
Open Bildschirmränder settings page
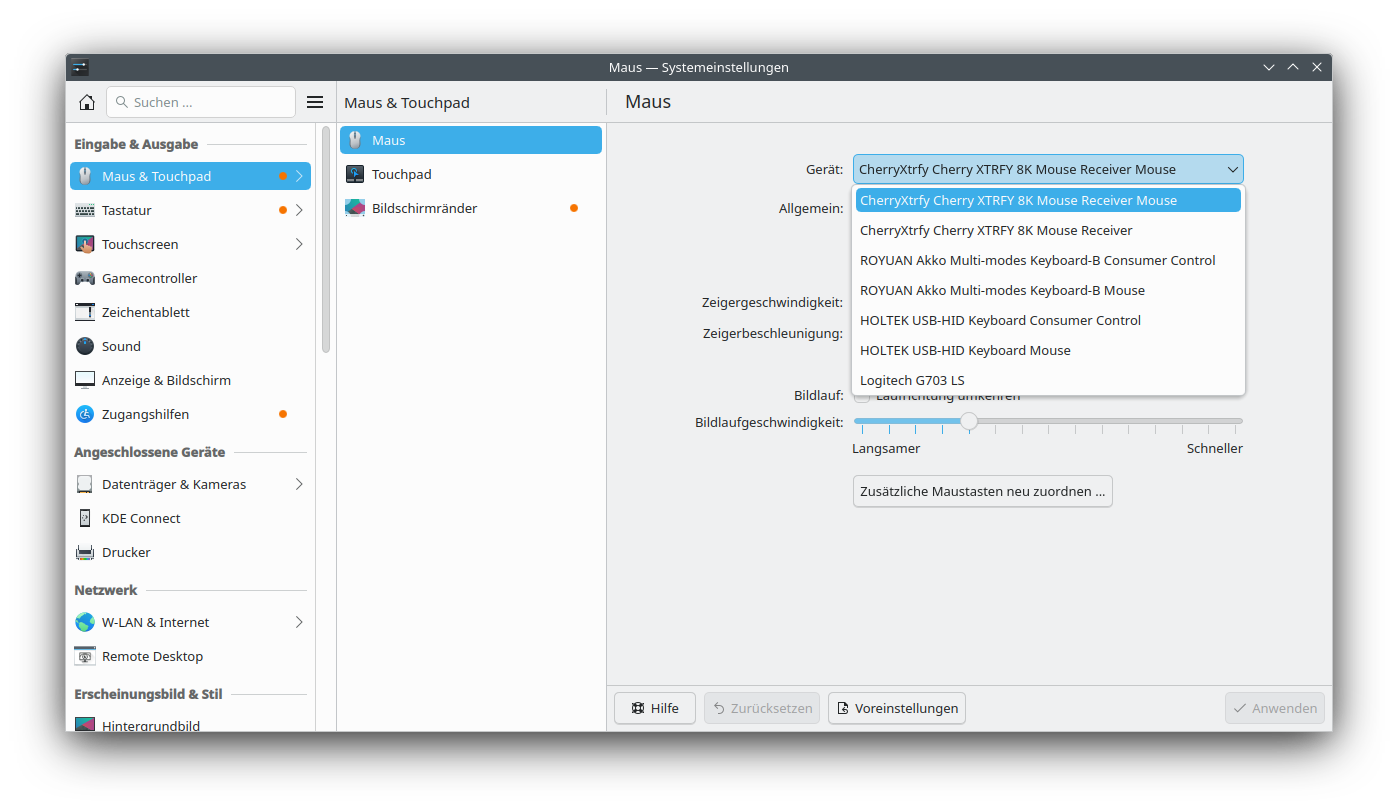(471, 208)
